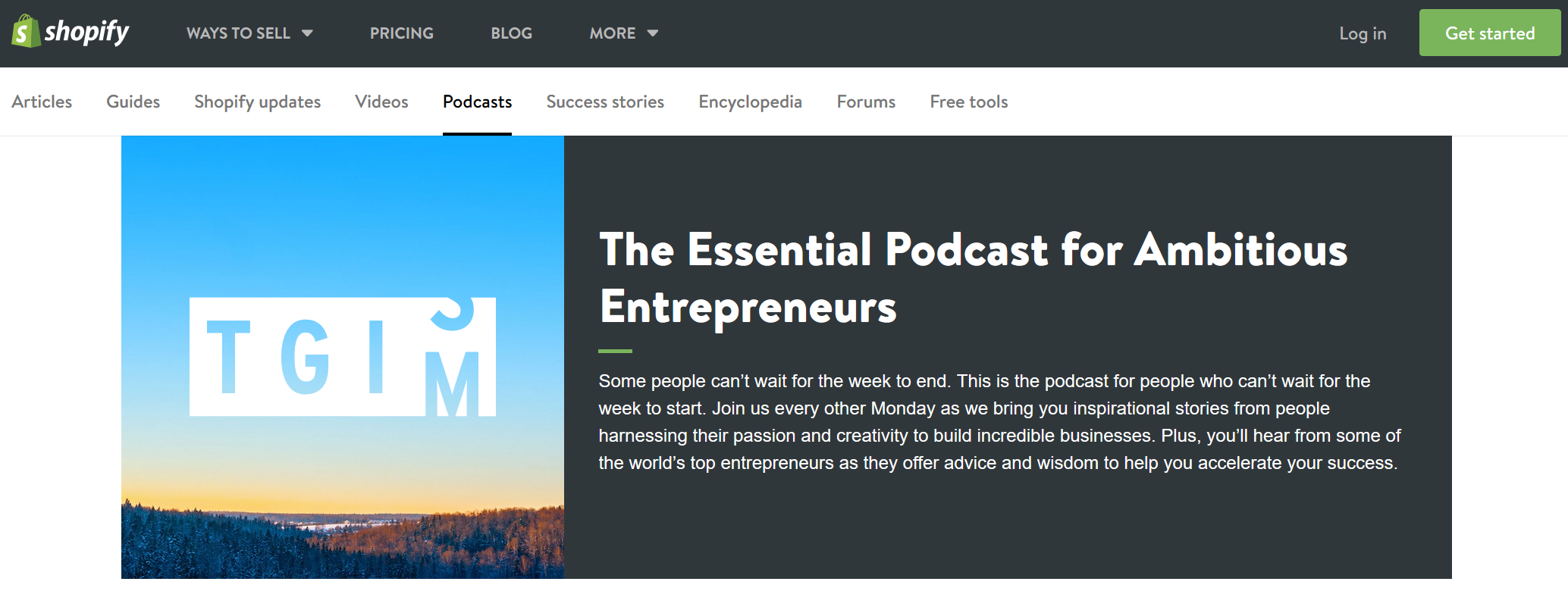The image size is (1568, 591).
Task: Select the Shopify updates tab
Action: click(x=257, y=102)
